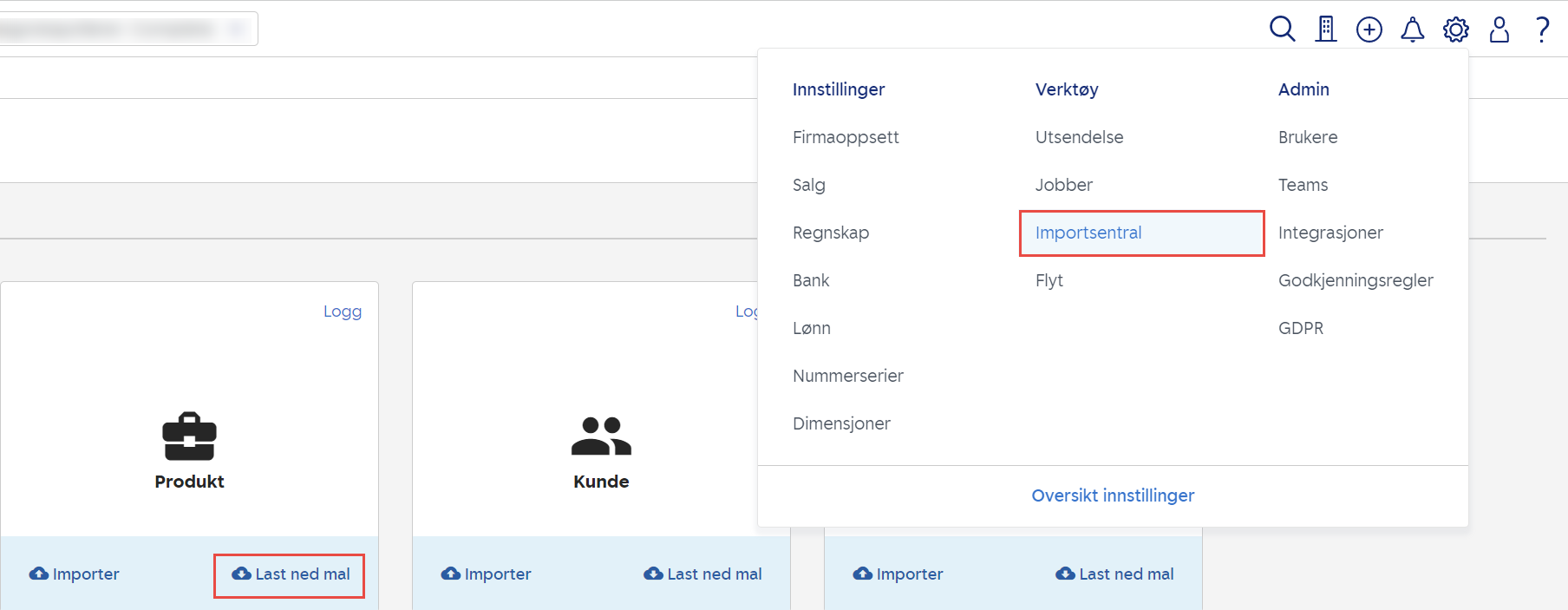Click the Produkt briefcase icon
This screenshot has height=610, width=1568.
[189, 436]
